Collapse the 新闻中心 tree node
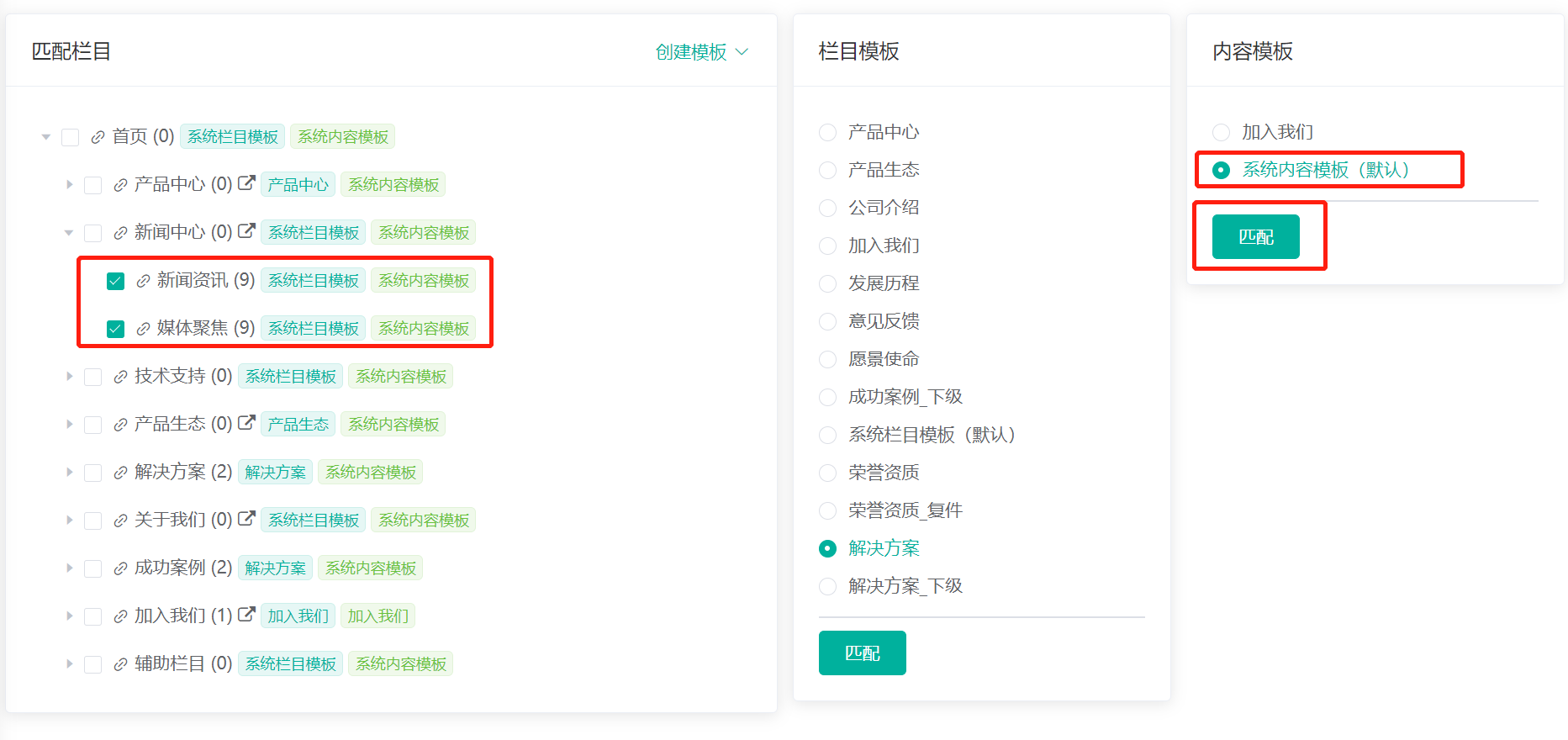 pyautogui.click(x=69, y=233)
